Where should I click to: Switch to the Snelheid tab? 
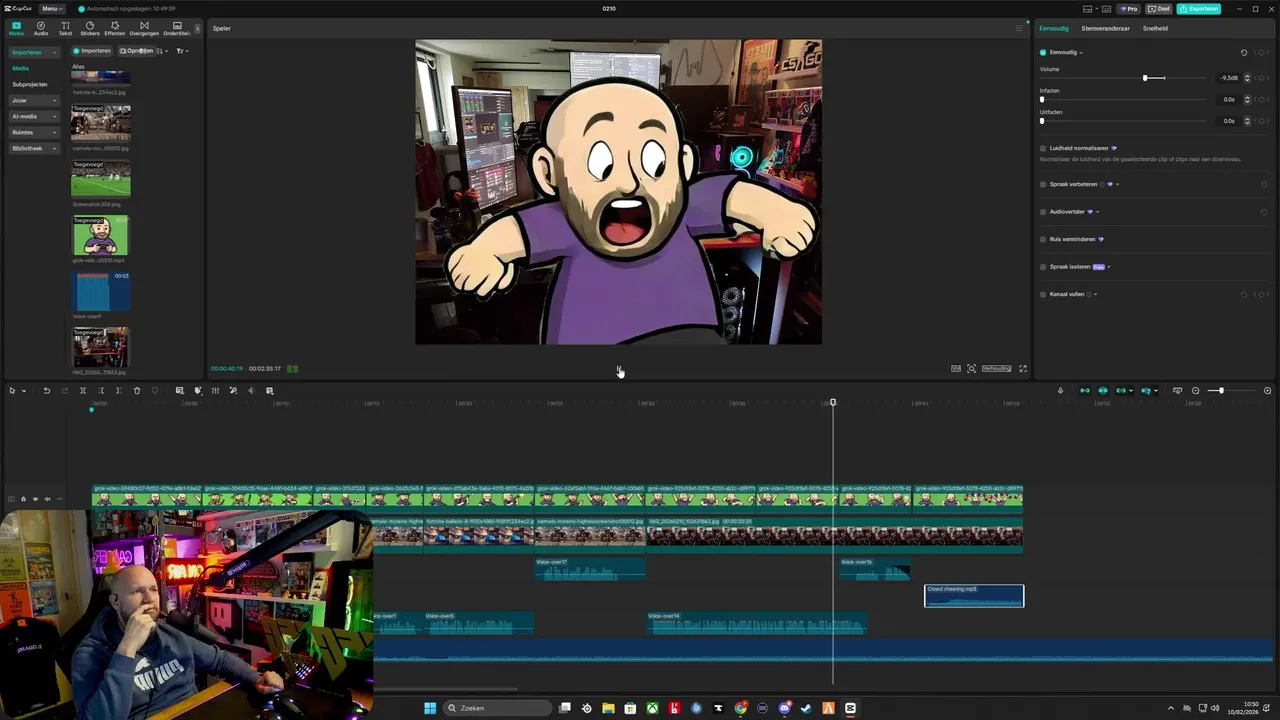coord(1155,28)
